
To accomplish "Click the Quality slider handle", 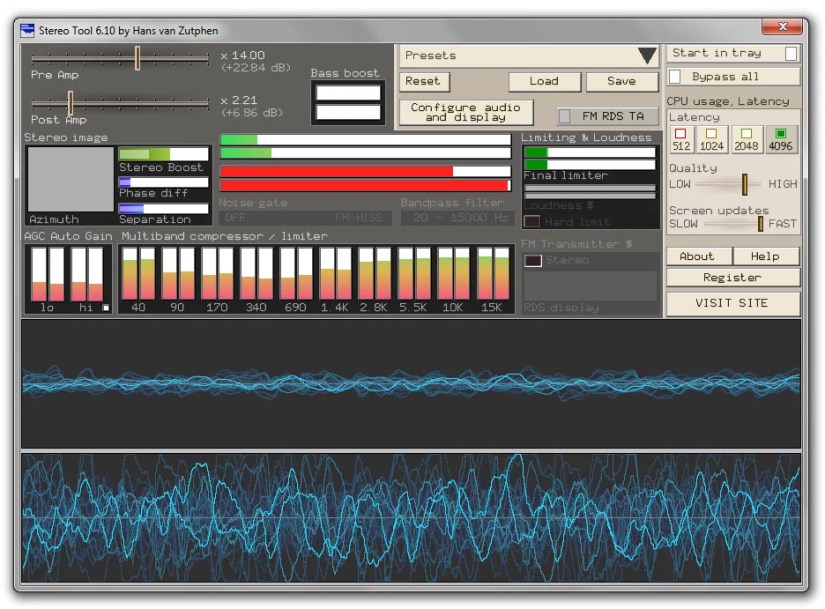I will tap(745, 184).
